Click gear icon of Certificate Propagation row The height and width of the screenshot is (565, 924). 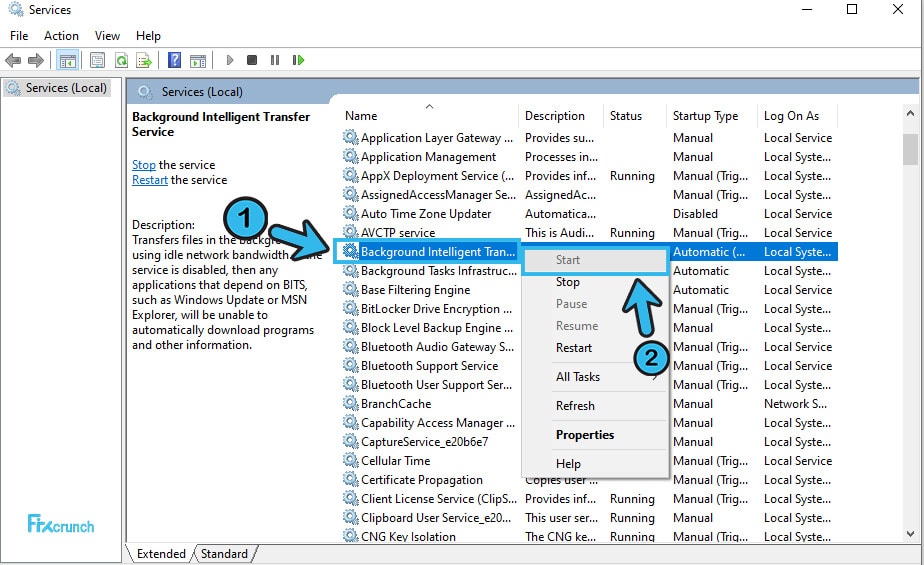tap(351, 480)
